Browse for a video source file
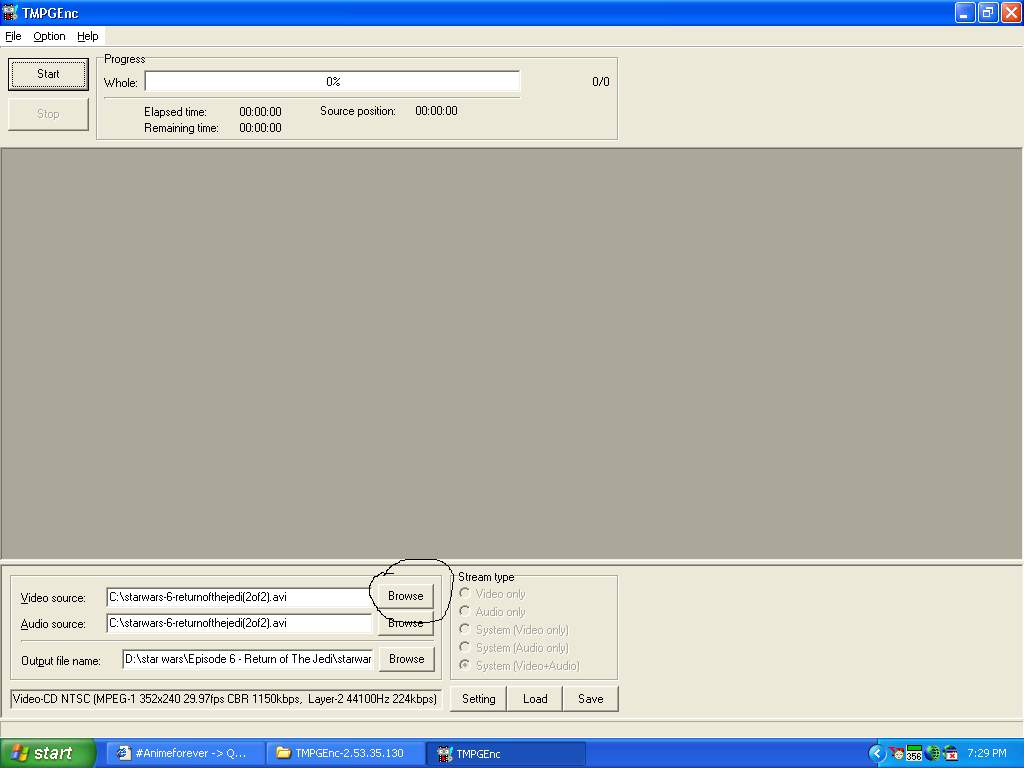The height and width of the screenshot is (768, 1024). point(405,595)
